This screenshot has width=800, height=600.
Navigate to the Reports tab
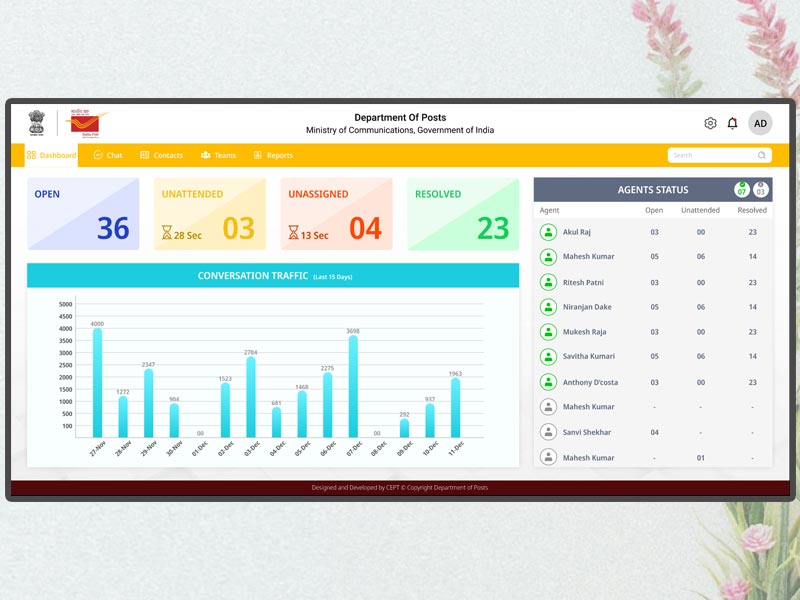point(273,155)
